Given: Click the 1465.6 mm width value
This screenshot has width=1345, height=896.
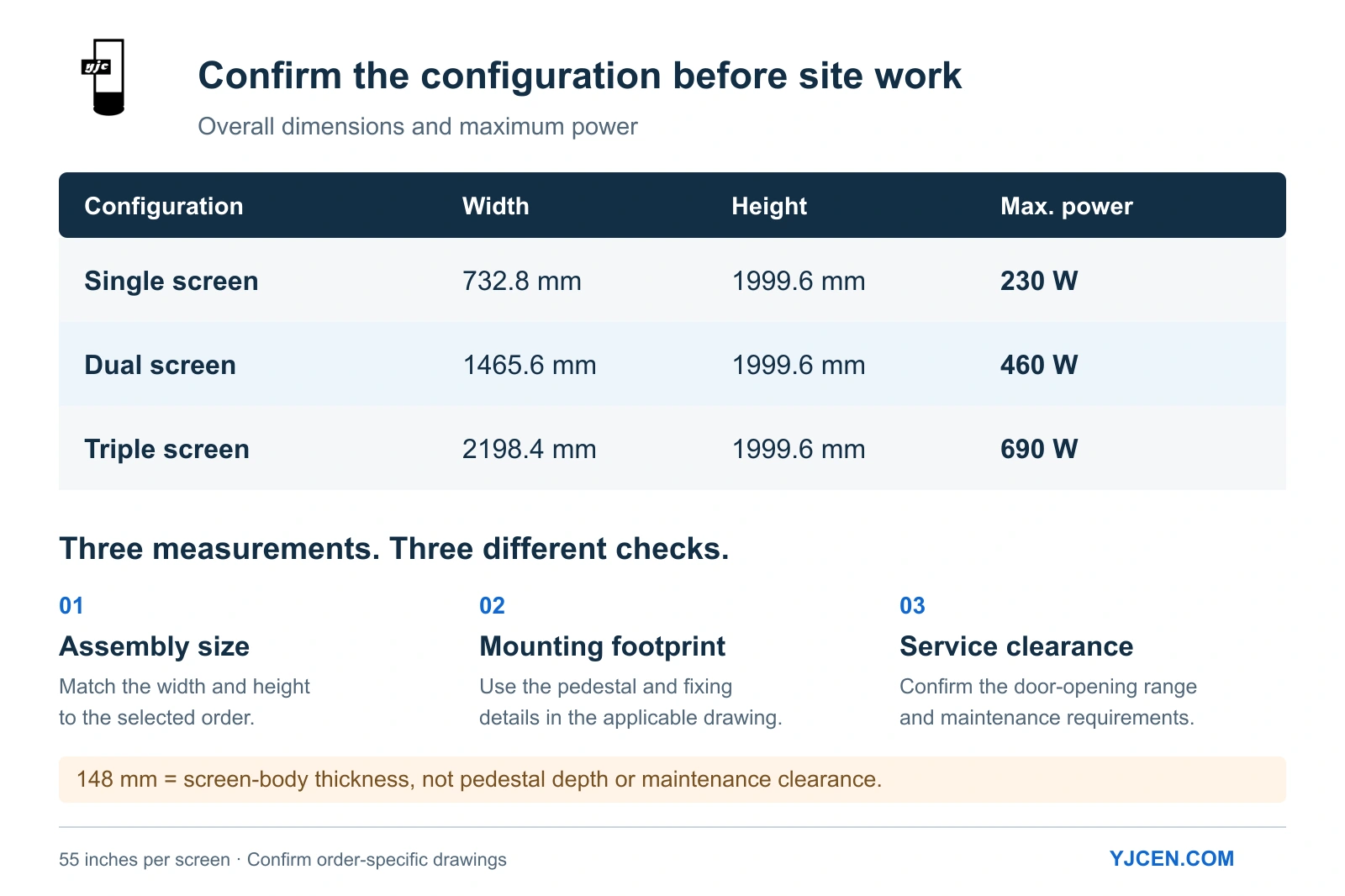Looking at the screenshot, I should click(x=530, y=365).
